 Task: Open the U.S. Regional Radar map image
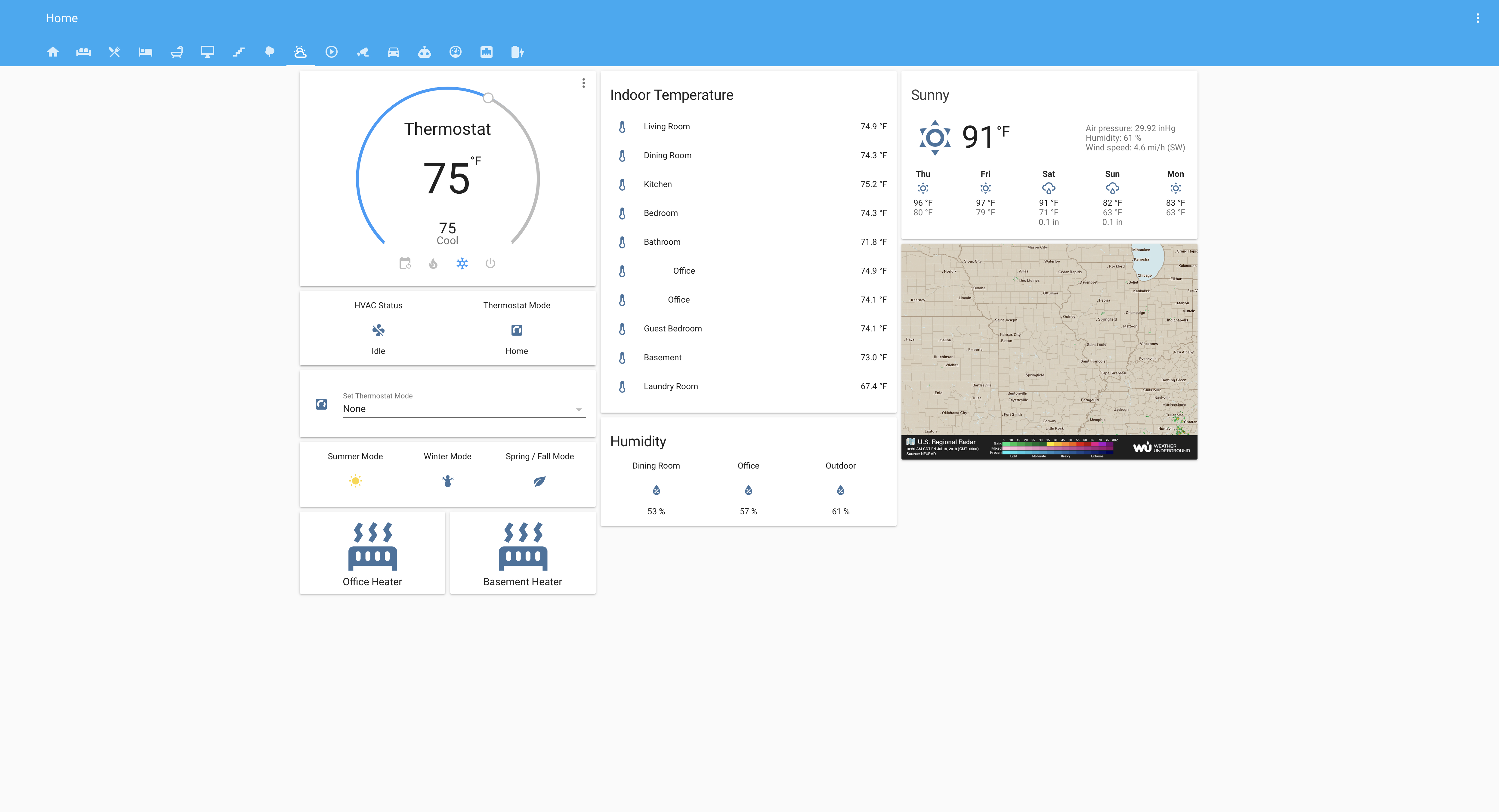click(1049, 351)
